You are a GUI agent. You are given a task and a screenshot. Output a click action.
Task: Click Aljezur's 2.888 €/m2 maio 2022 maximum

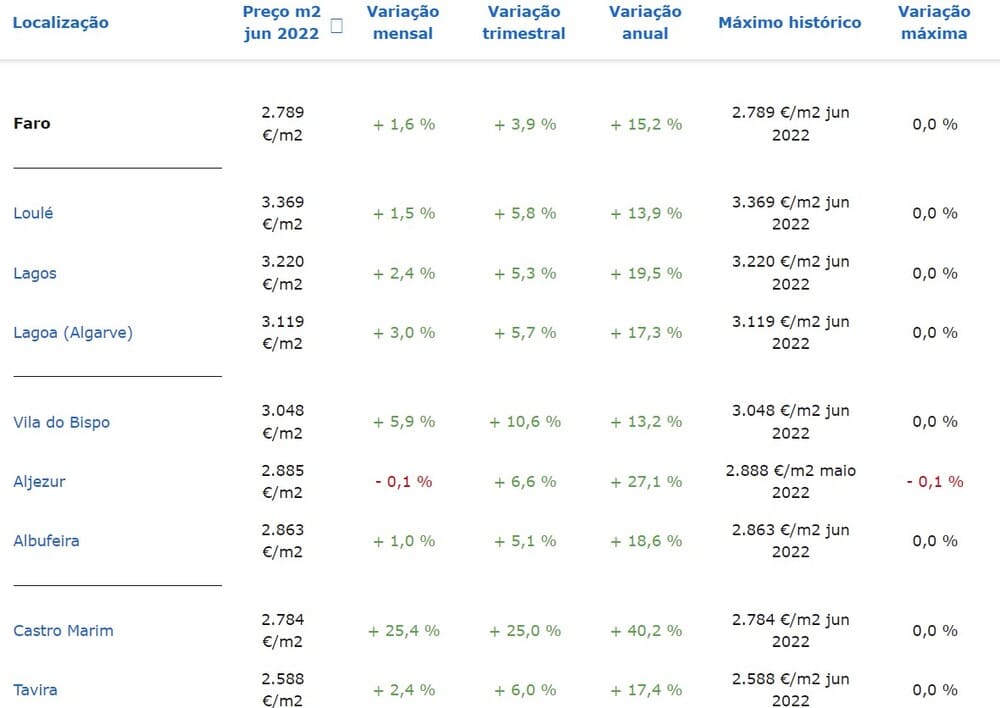pyautogui.click(x=791, y=482)
